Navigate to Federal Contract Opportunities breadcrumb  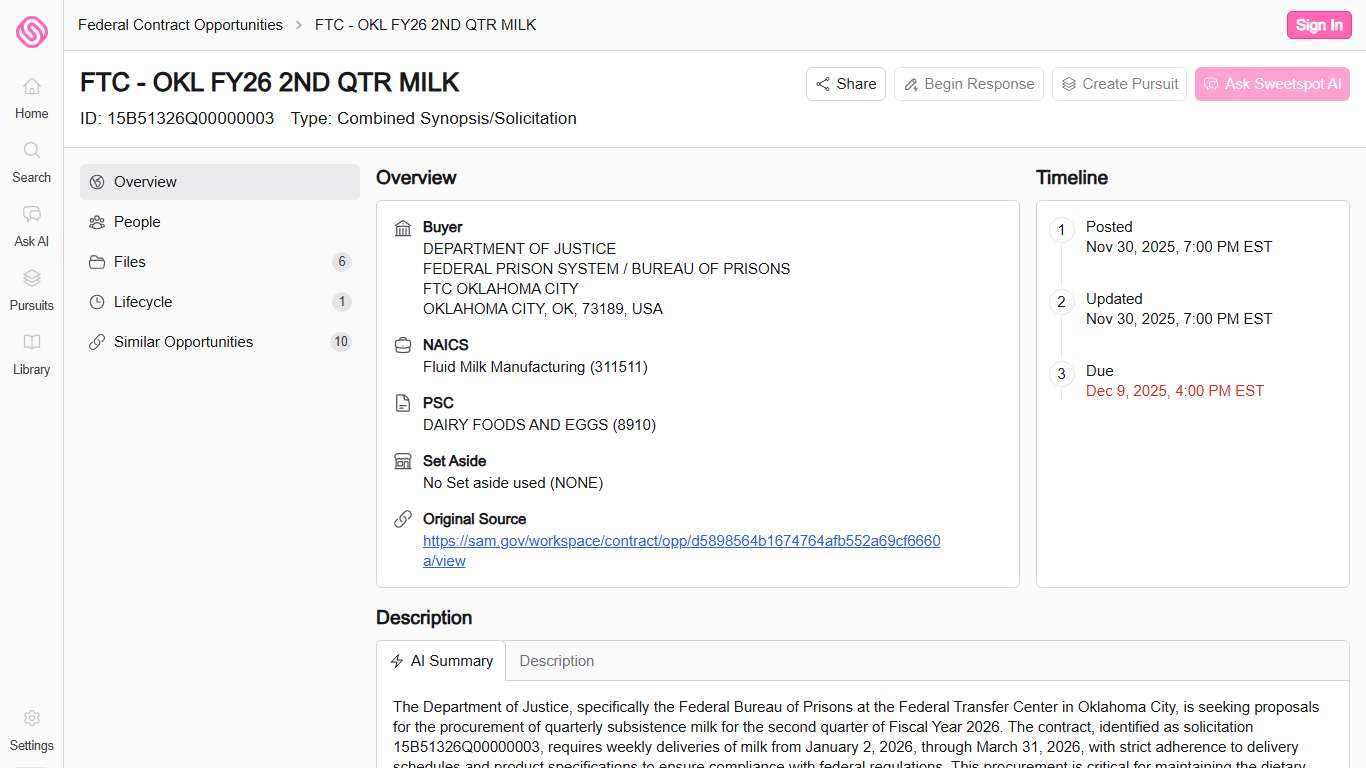point(180,25)
